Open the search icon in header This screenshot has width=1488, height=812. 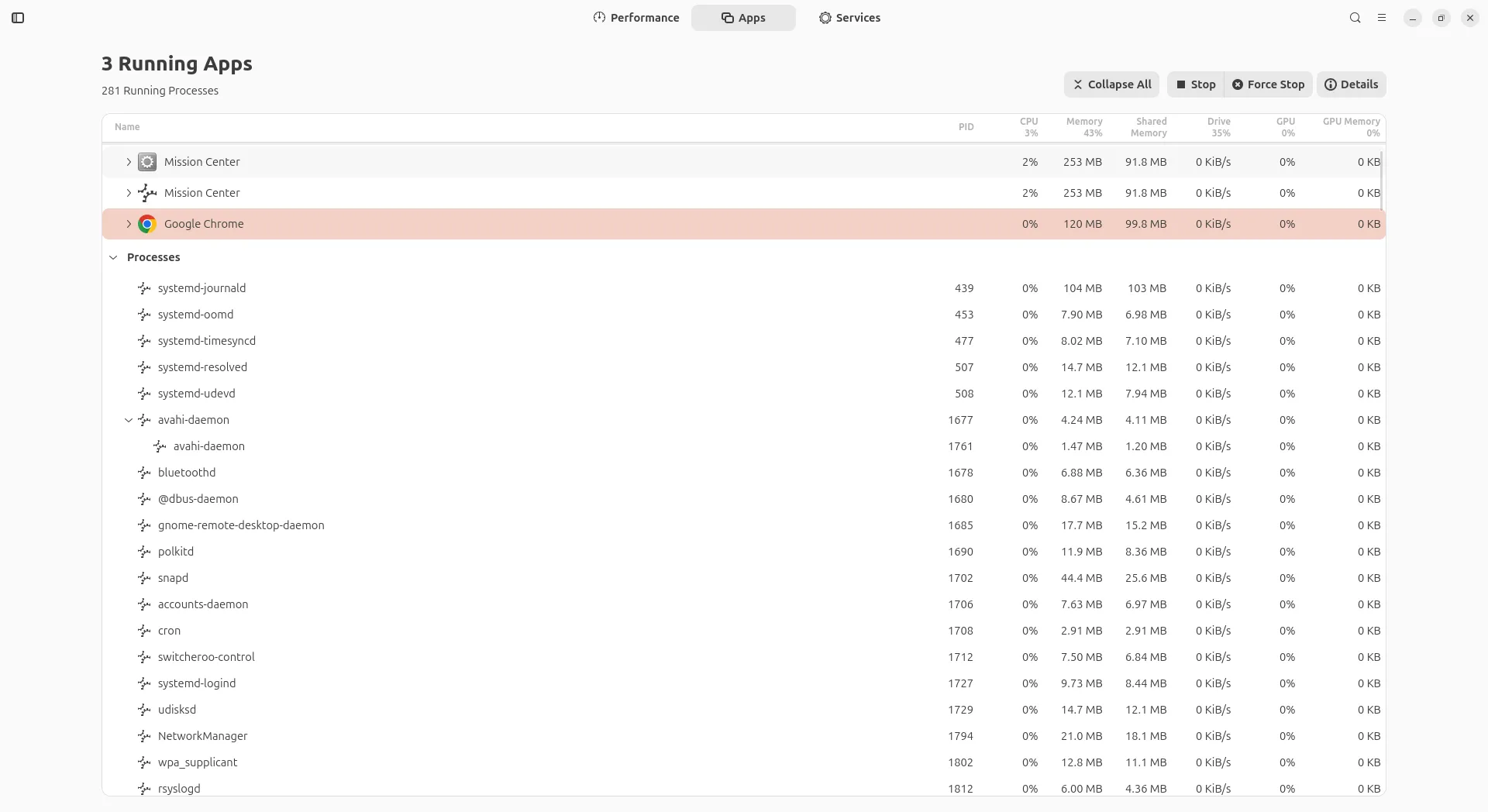coord(1355,18)
